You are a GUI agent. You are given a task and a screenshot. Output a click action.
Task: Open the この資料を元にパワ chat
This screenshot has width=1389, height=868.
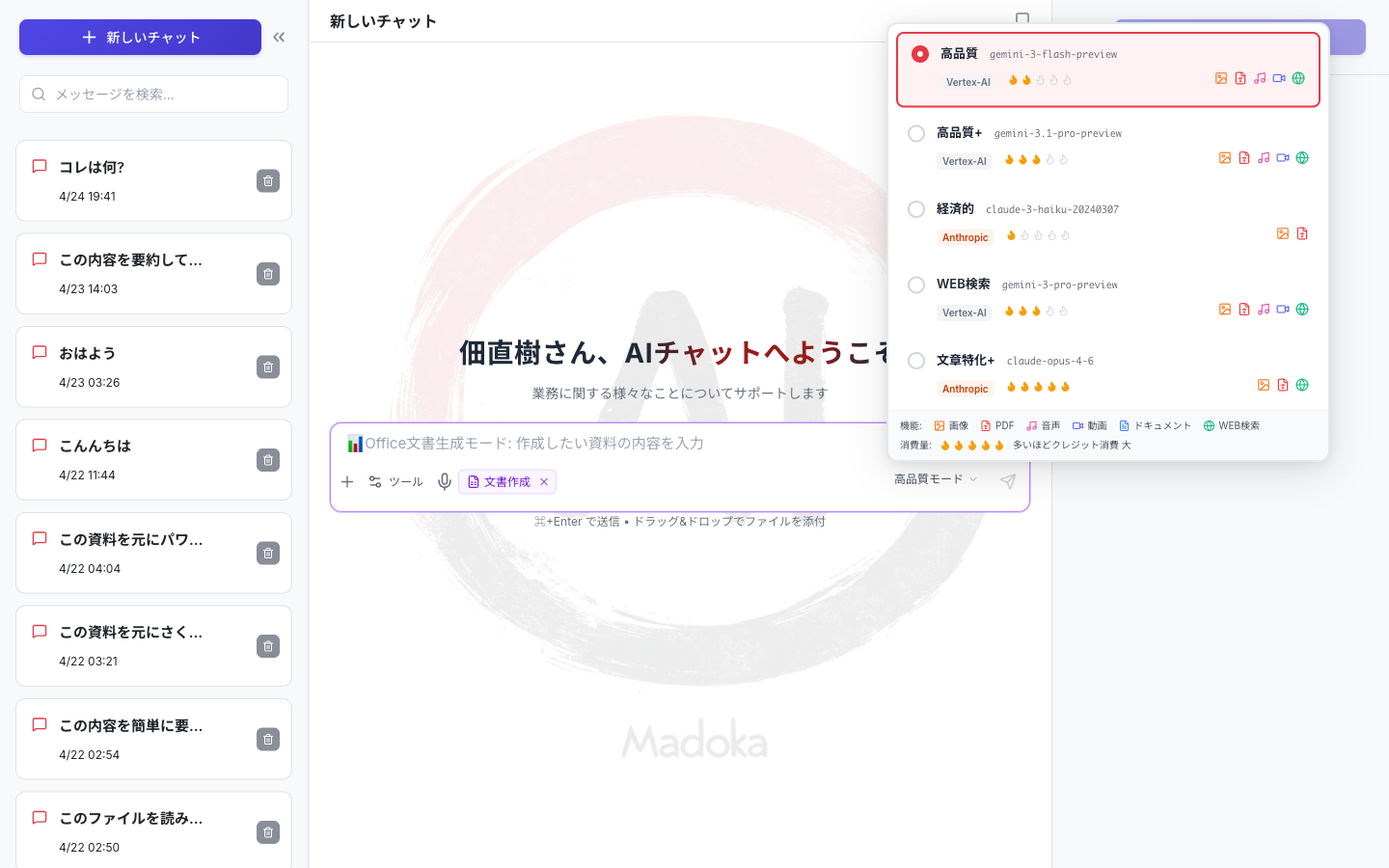coord(153,553)
